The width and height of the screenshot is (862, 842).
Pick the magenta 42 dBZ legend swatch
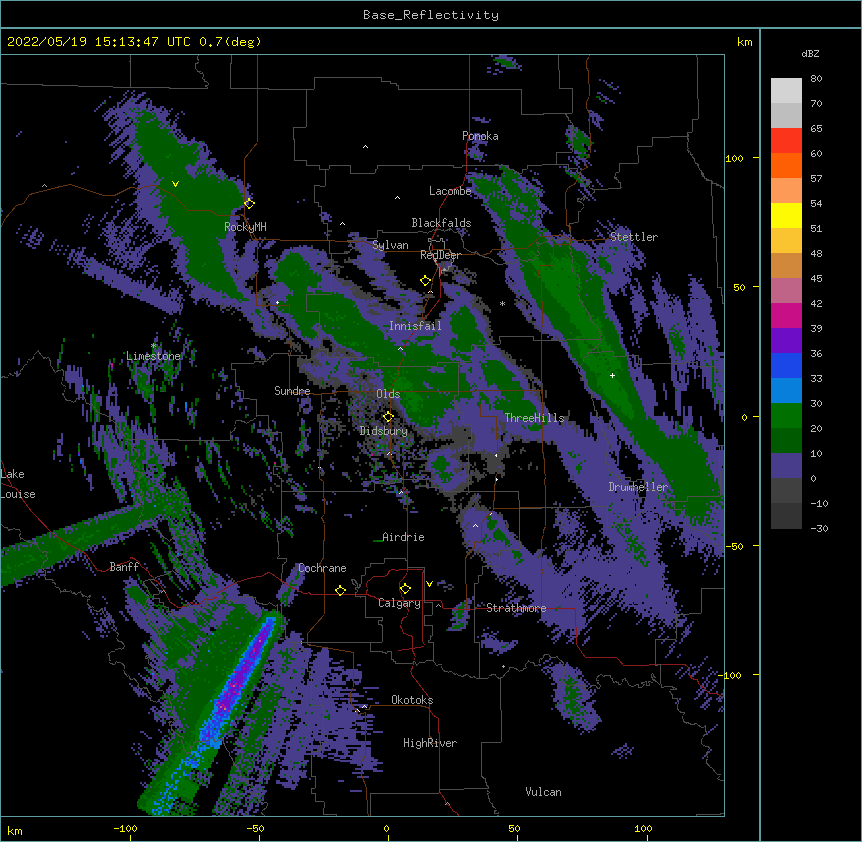786,315
